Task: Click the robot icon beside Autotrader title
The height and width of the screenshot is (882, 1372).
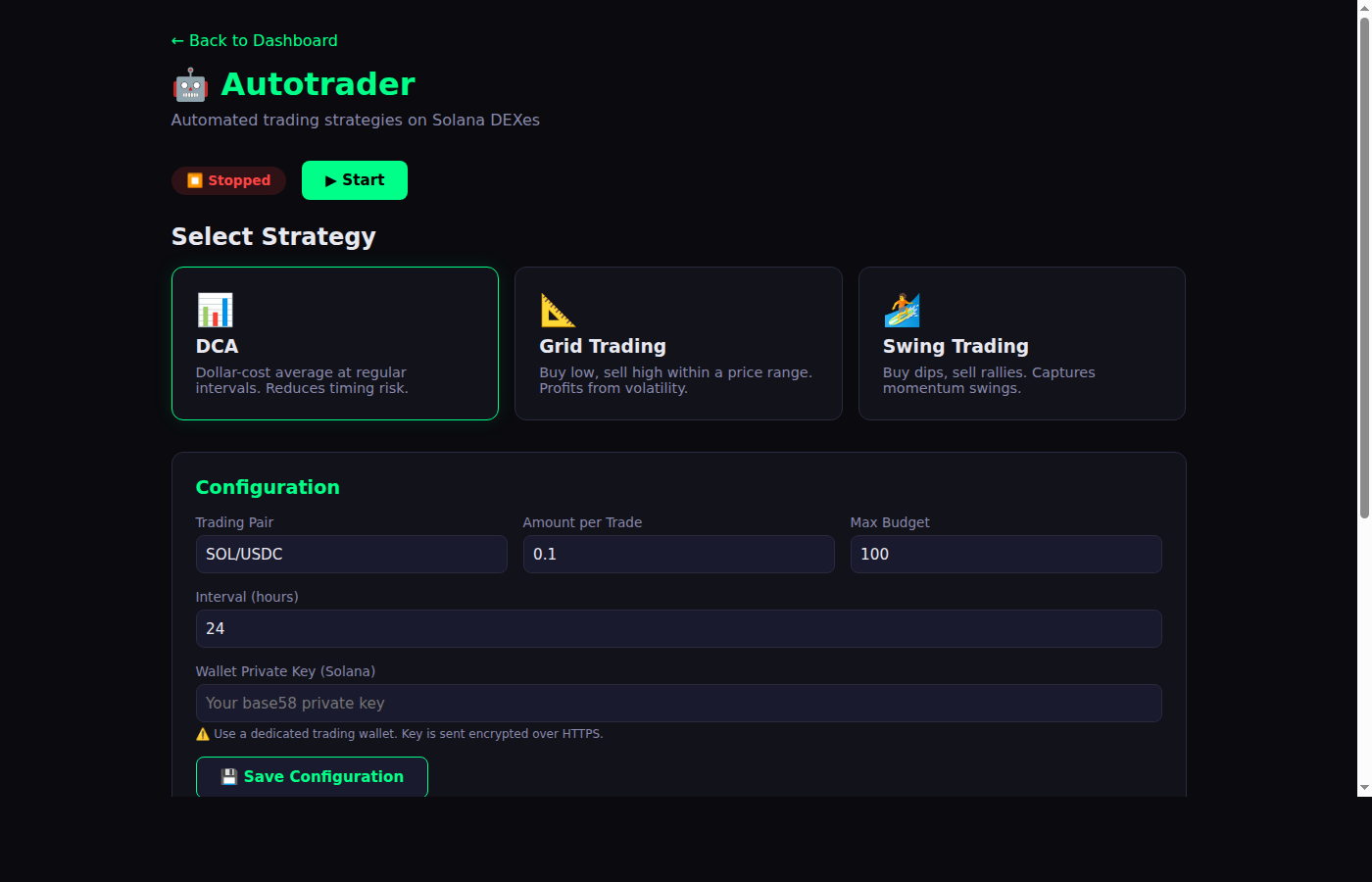Action: pos(189,84)
